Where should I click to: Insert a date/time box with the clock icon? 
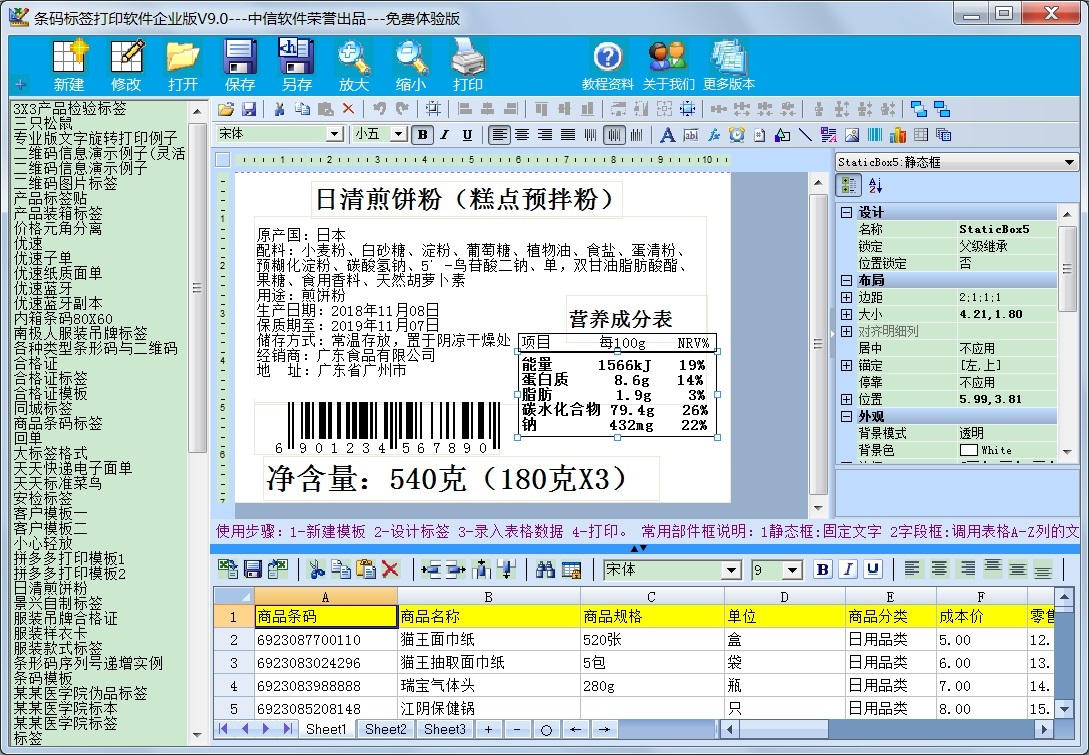pos(736,135)
